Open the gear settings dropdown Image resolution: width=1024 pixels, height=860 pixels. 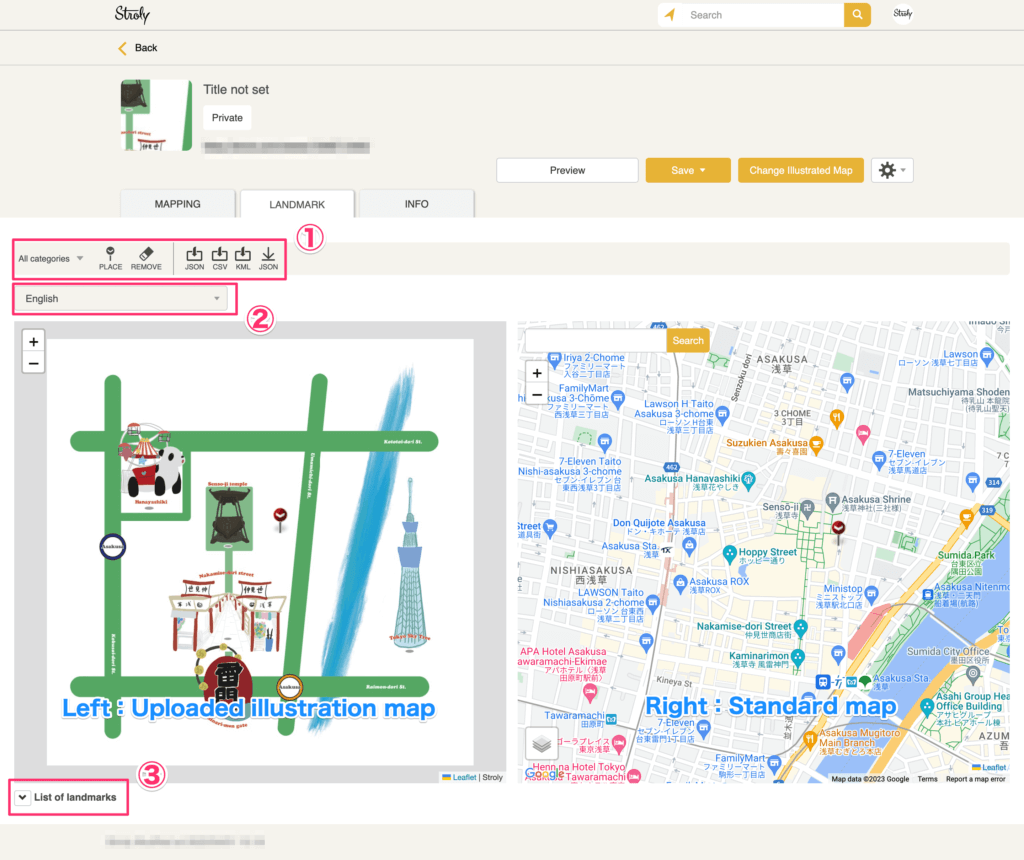(x=892, y=170)
